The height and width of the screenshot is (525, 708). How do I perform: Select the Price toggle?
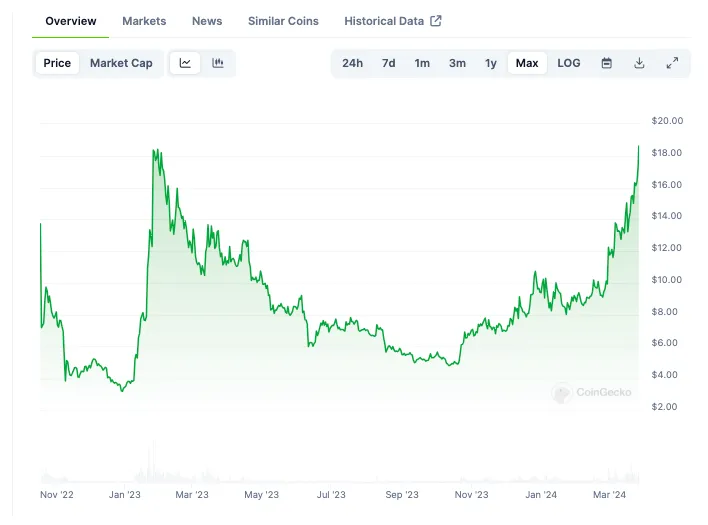pyautogui.click(x=57, y=63)
